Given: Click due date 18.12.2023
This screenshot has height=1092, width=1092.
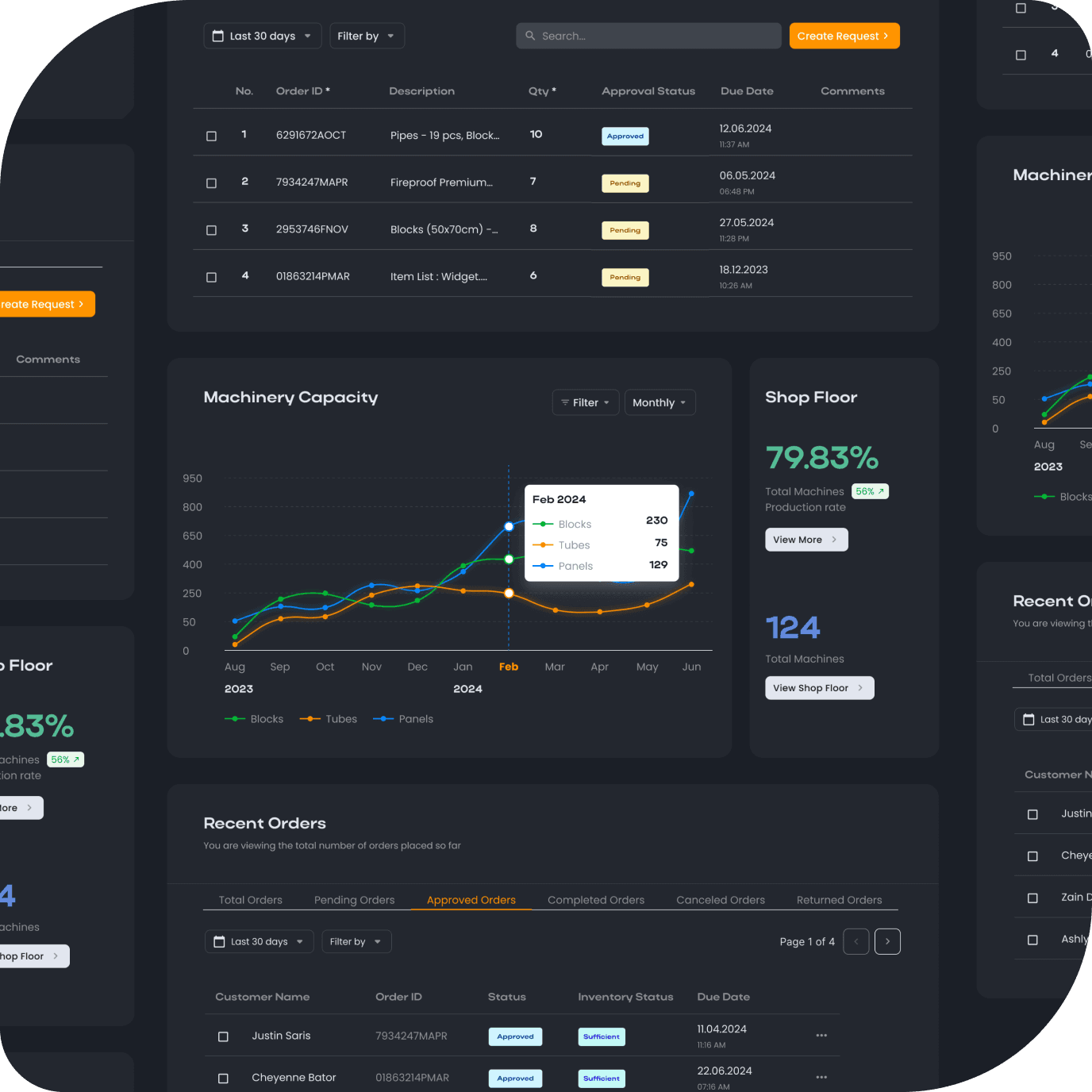Looking at the screenshot, I should [744, 270].
